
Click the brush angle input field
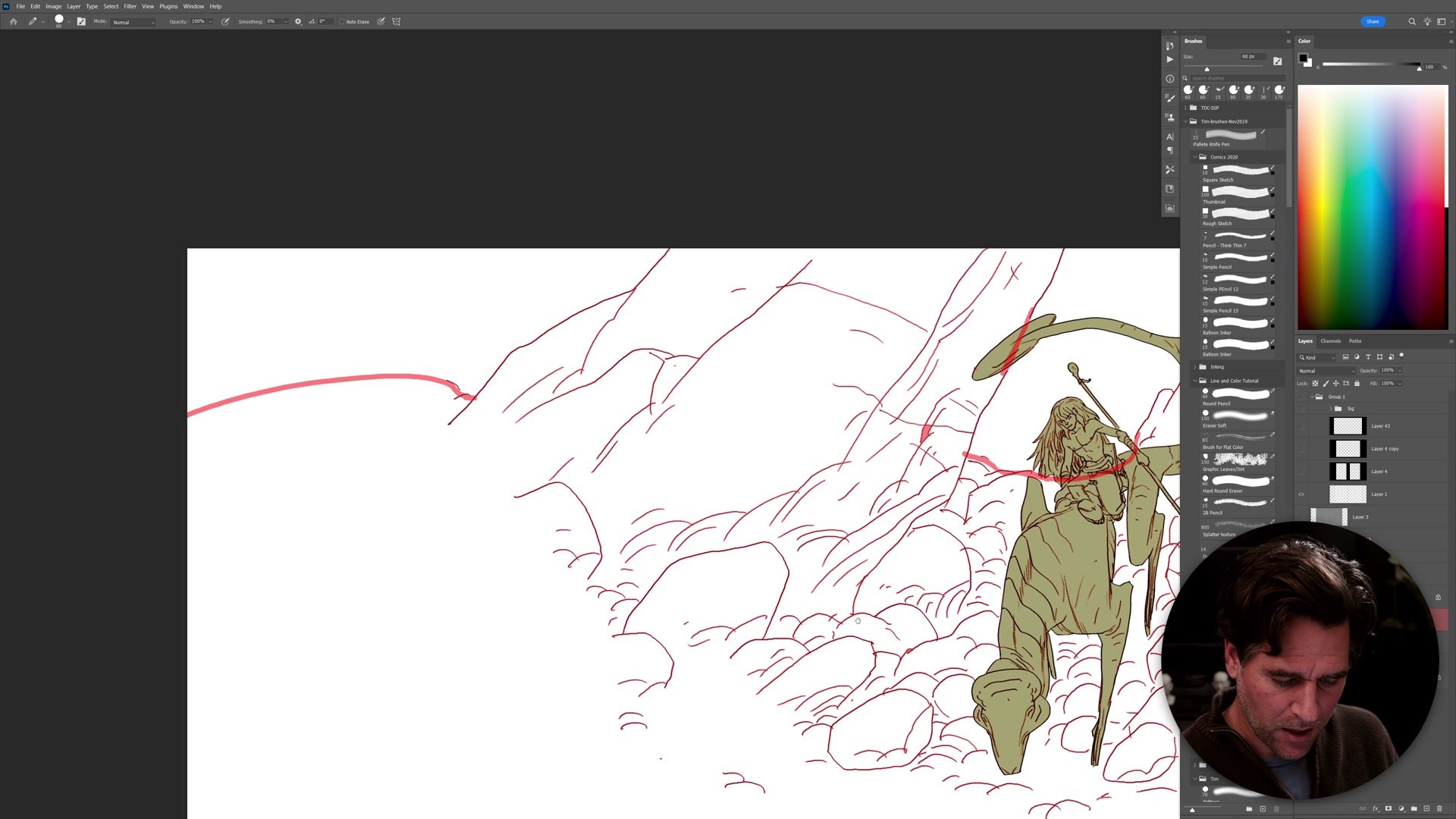pos(325,22)
